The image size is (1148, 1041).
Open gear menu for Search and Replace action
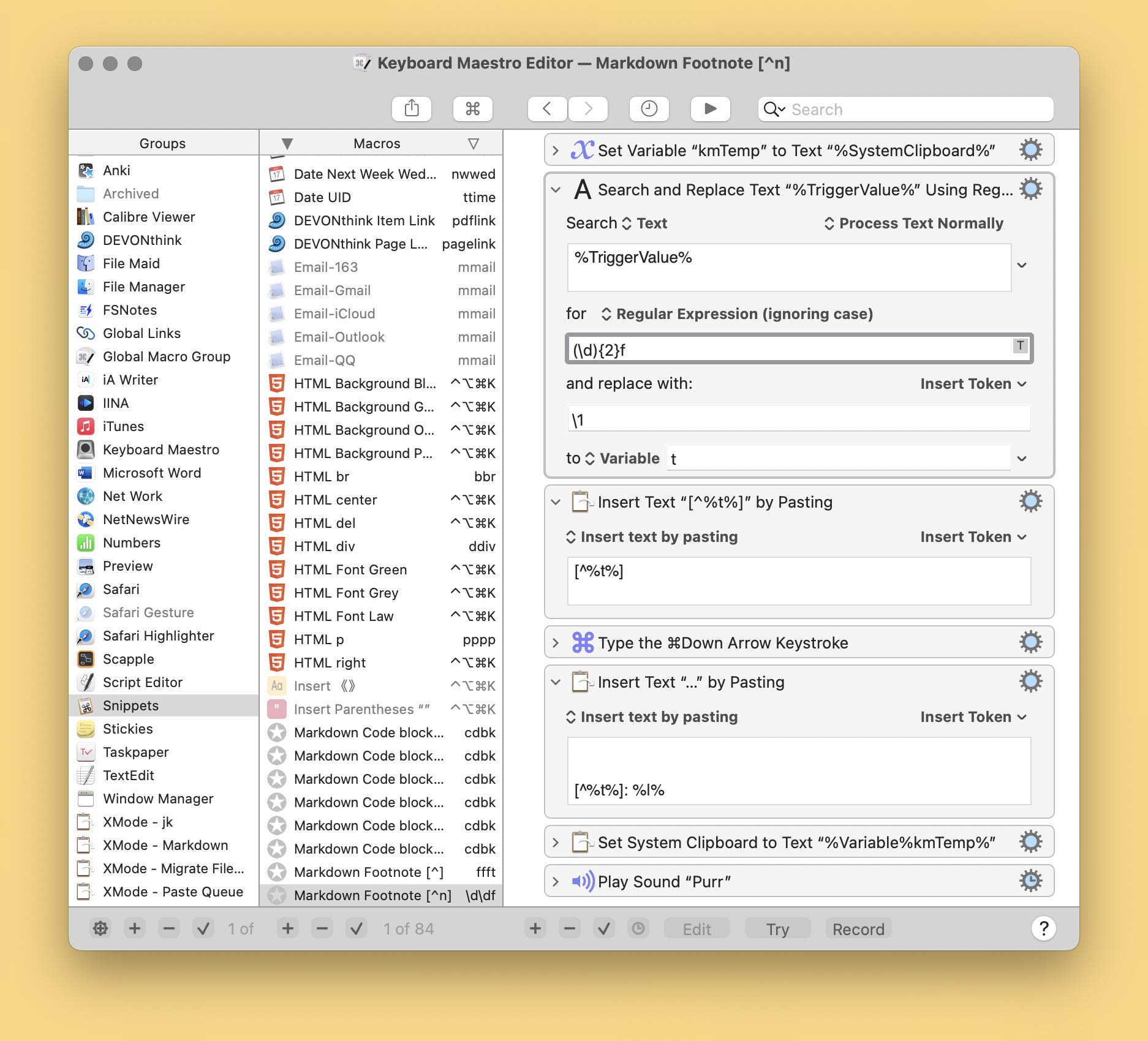[x=1030, y=189]
